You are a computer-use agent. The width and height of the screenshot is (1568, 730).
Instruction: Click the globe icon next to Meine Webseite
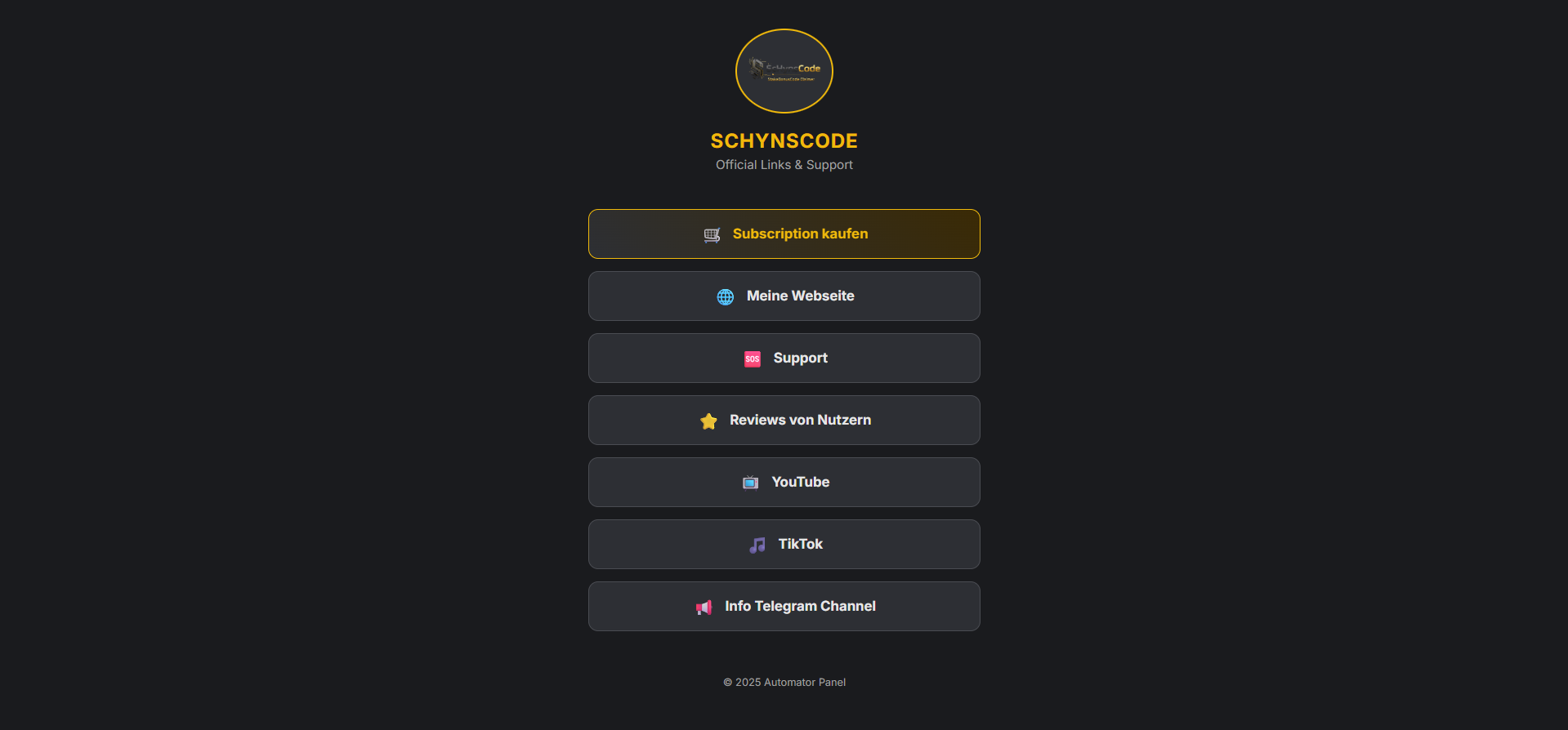725,296
